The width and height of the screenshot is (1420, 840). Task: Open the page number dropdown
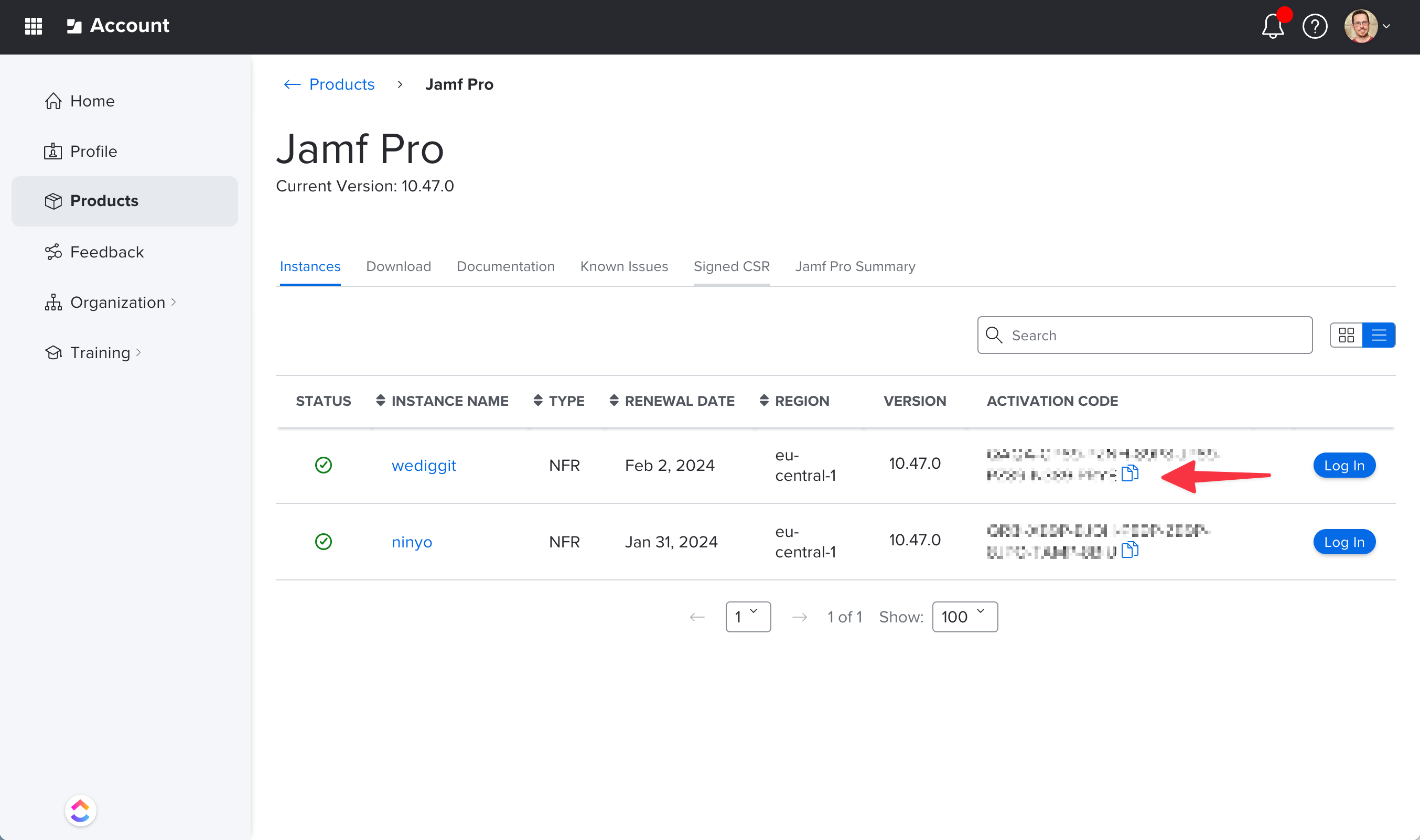point(748,617)
